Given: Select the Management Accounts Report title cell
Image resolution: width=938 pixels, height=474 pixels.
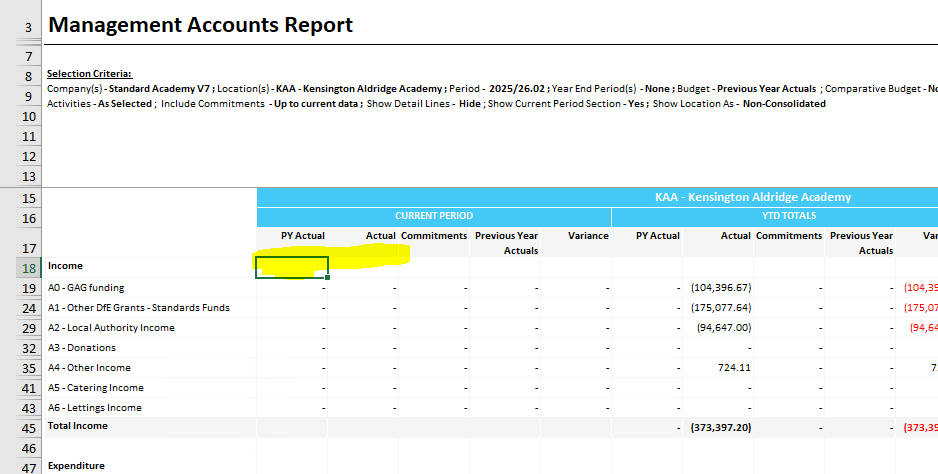Looking at the screenshot, I should point(200,25).
